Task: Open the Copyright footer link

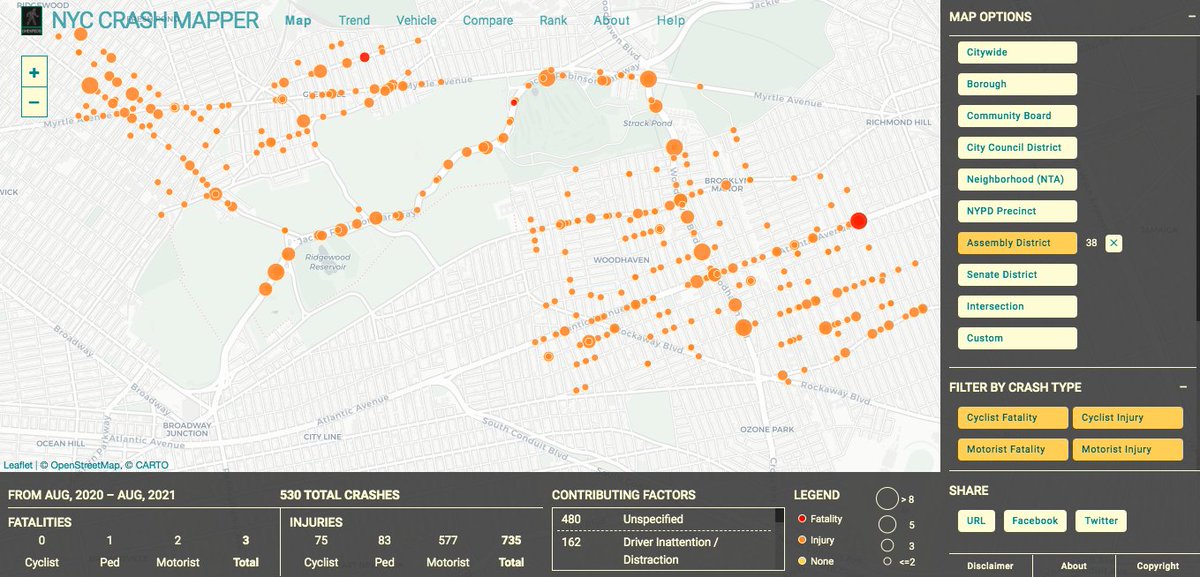Action: coord(1158,566)
